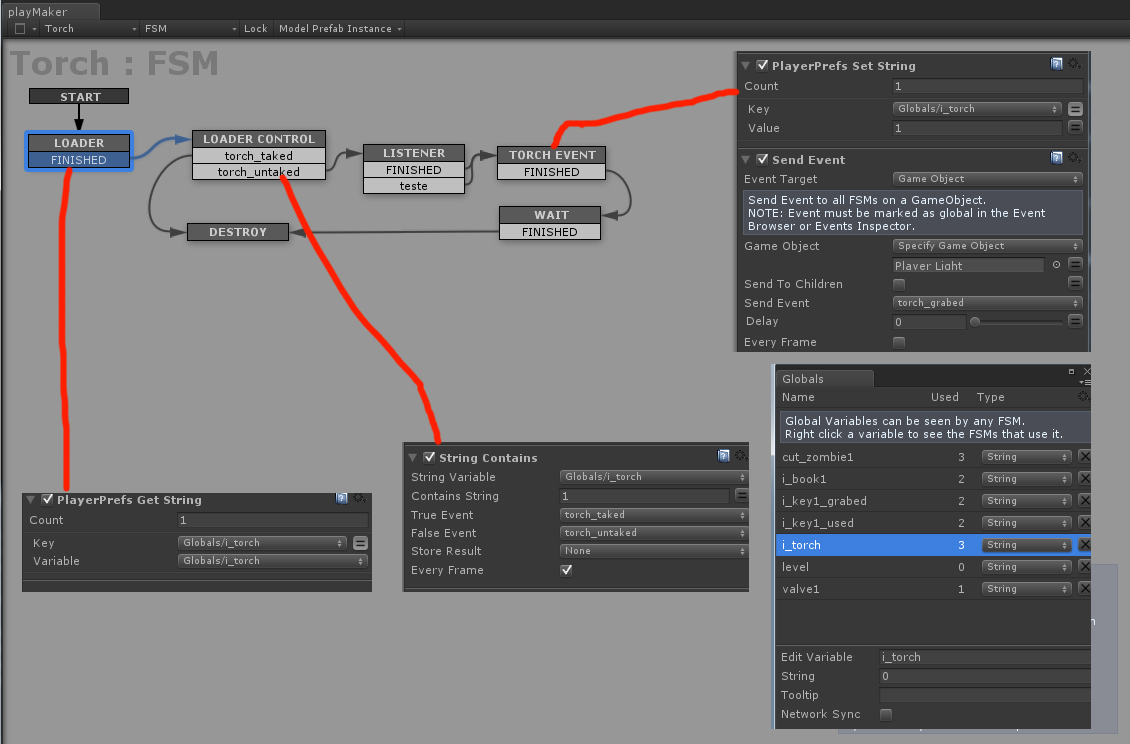Delete the i_torch global variable
1130x744 pixels.
tap(1085, 545)
